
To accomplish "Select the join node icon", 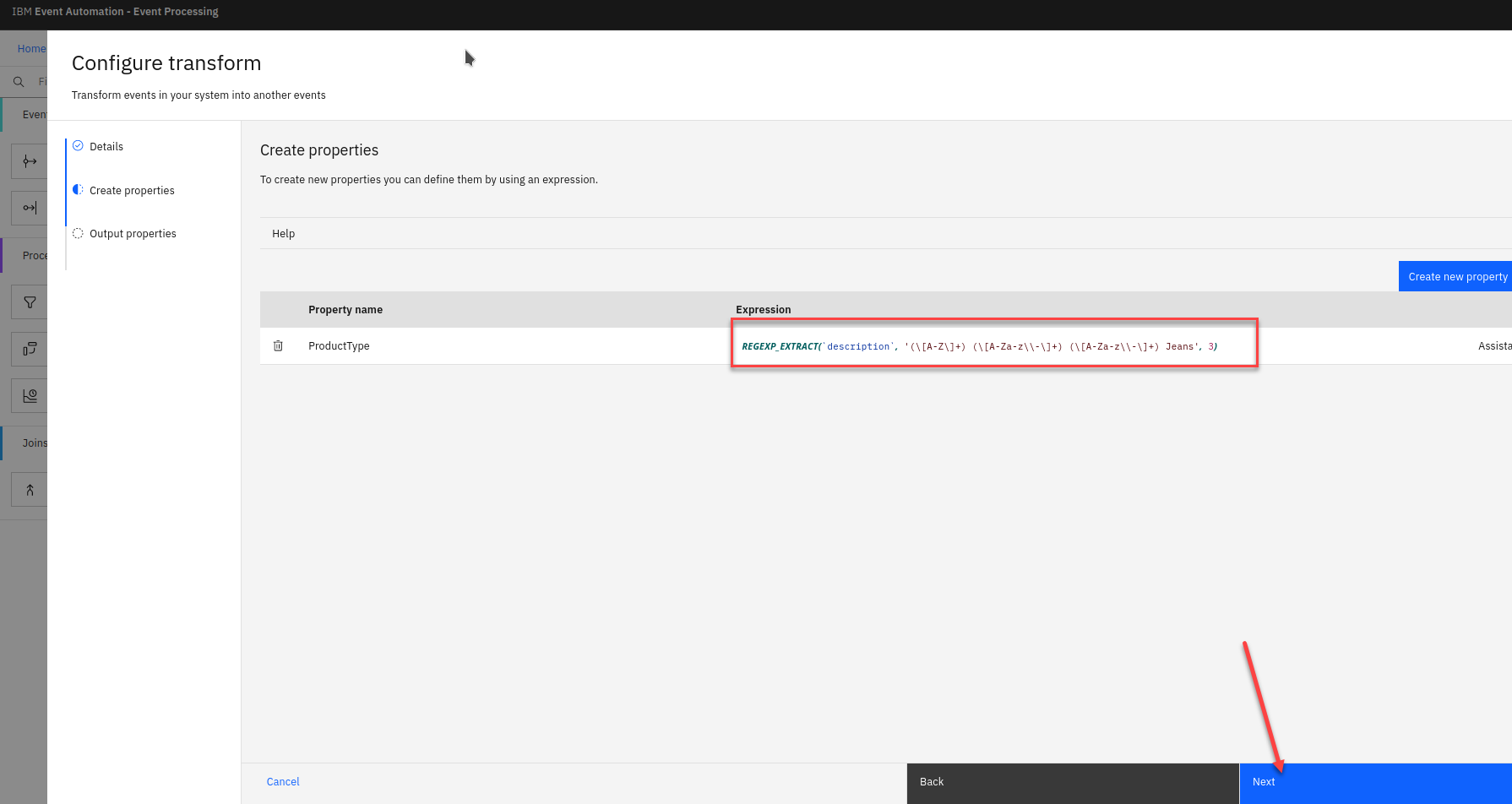I will (30, 490).
